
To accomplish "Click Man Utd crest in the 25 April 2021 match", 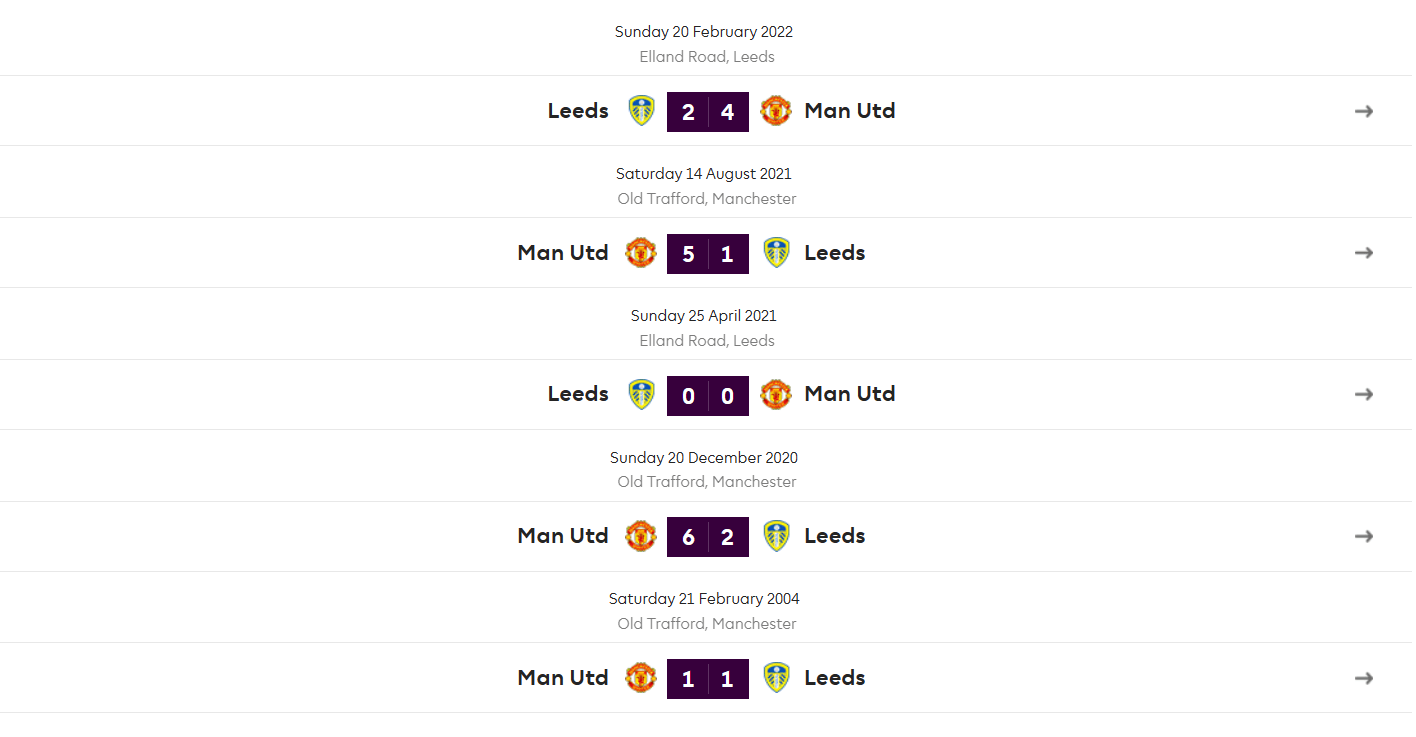I will [x=775, y=395].
